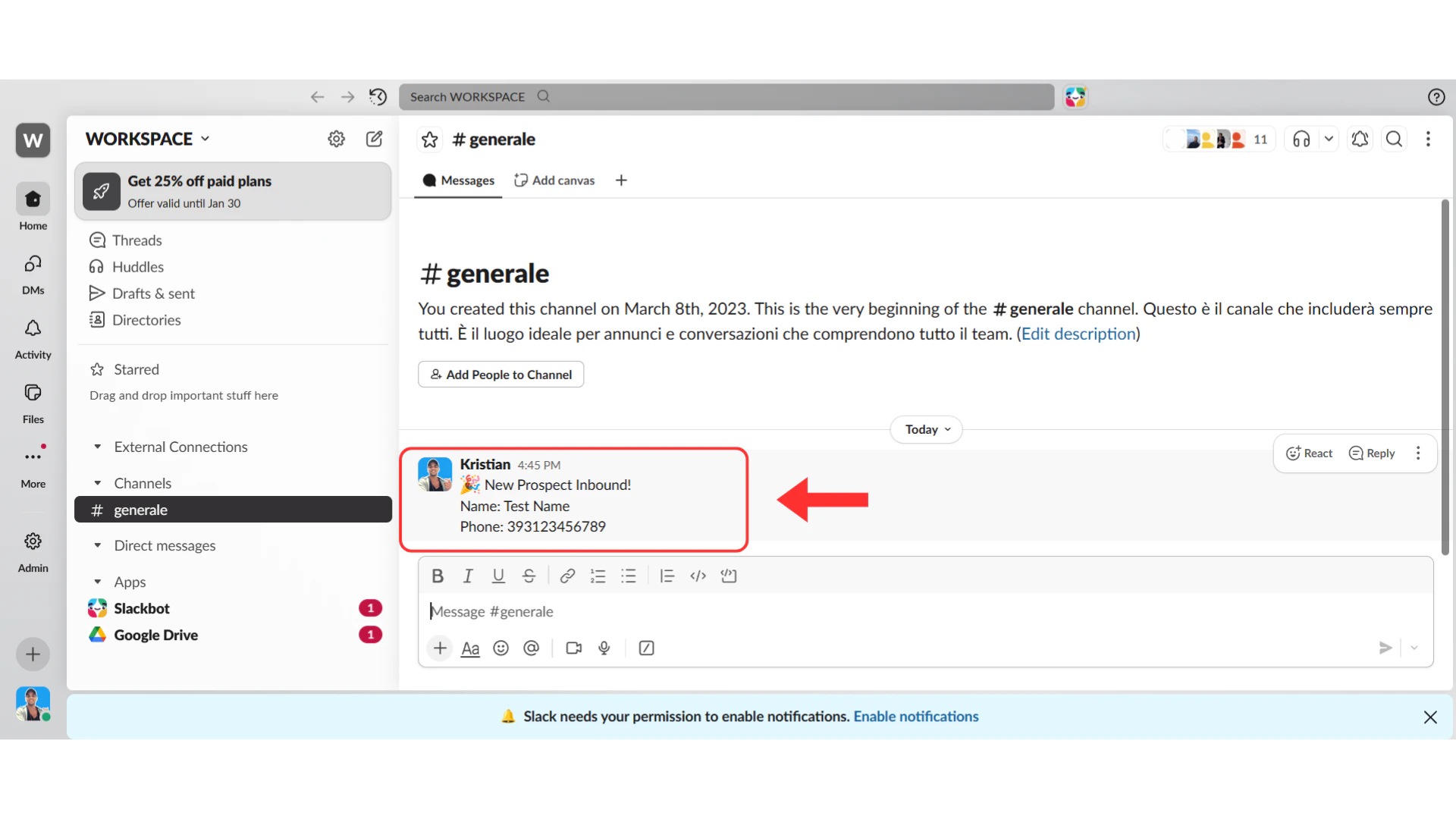The height and width of the screenshot is (819, 1456).
Task: Click Add People to Channel
Action: (500, 374)
